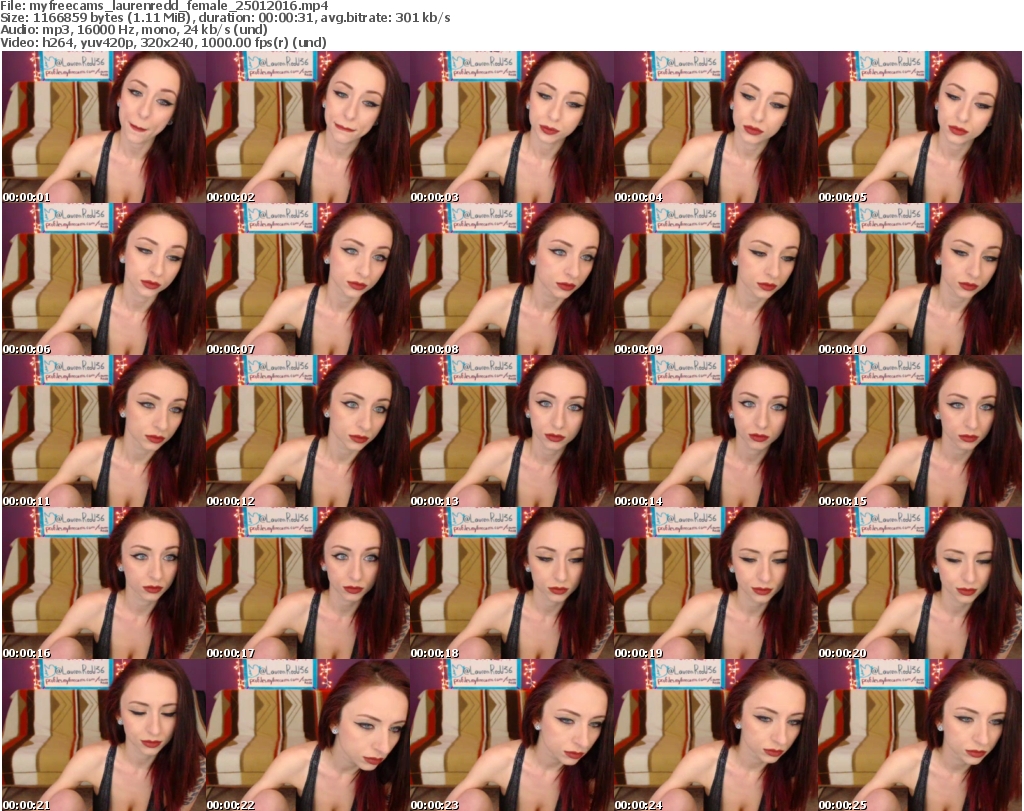Select the thumbnail at 00:00:04
The image size is (1024, 811).
coord(716,127)
